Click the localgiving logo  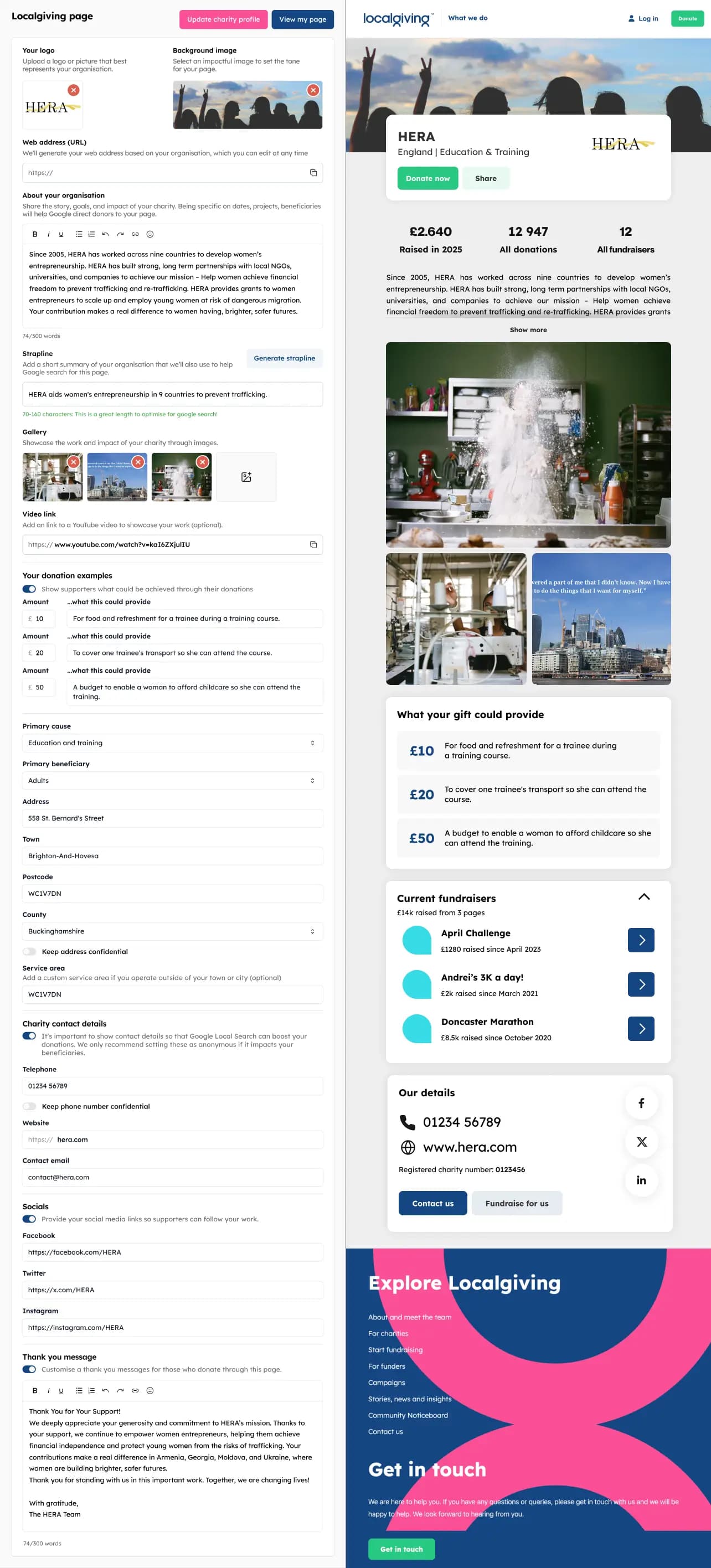tap(398, 19)
